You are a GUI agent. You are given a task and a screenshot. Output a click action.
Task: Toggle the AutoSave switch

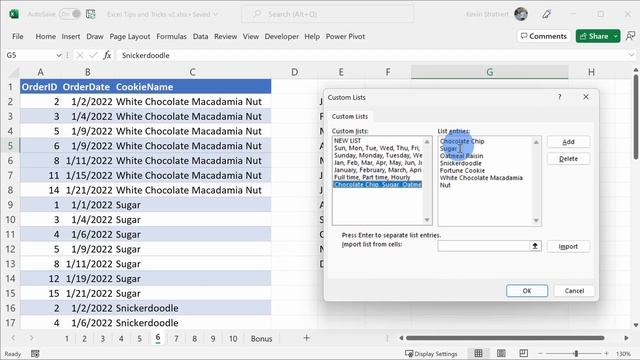click(70, 14)
